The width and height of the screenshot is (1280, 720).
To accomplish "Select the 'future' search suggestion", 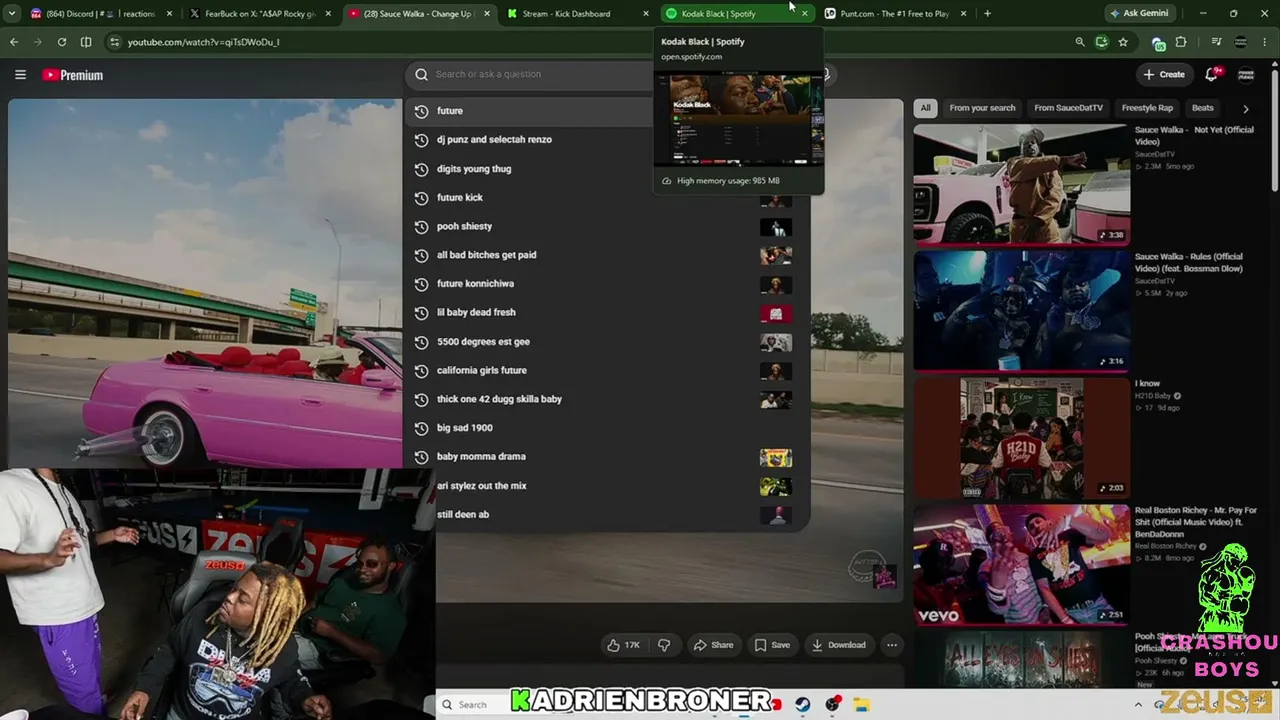I will [607, 111].
